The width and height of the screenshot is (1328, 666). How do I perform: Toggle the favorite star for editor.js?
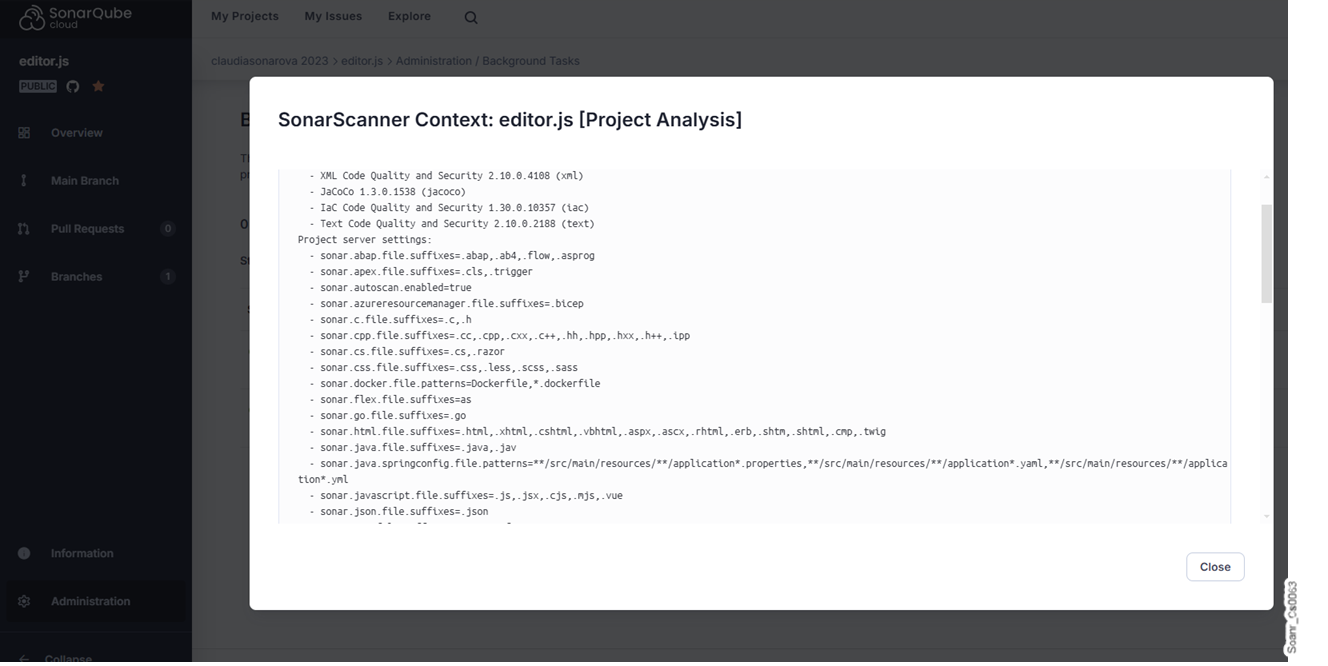(x=97, y=86)
